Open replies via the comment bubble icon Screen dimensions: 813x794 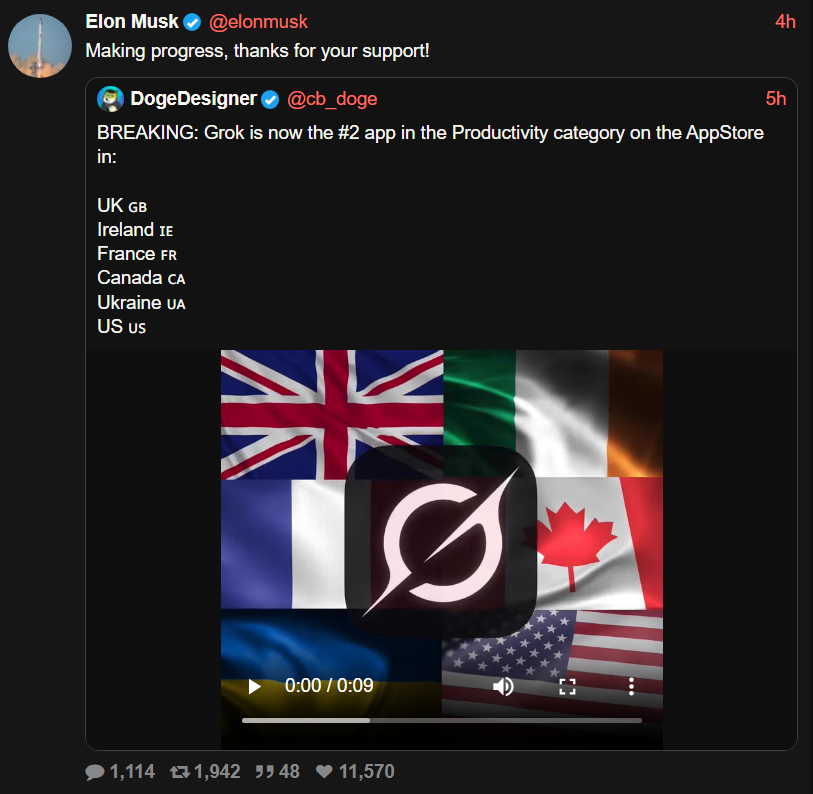pyautogui.click(x=95, y=772)
